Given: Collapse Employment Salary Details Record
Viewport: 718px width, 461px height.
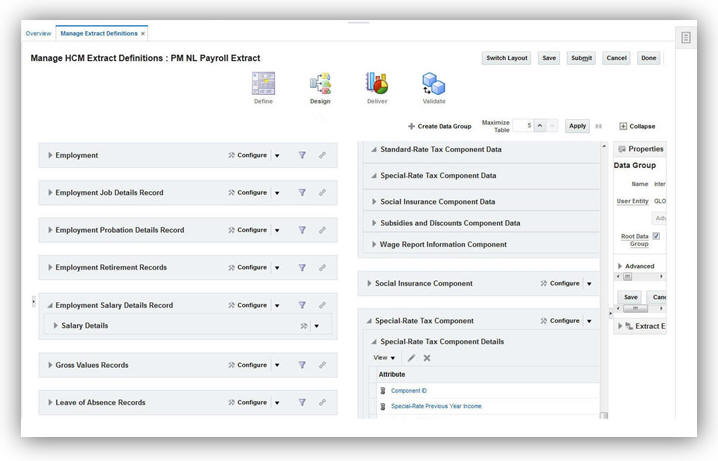Looking at the screenshot, I should pos(50,305).
